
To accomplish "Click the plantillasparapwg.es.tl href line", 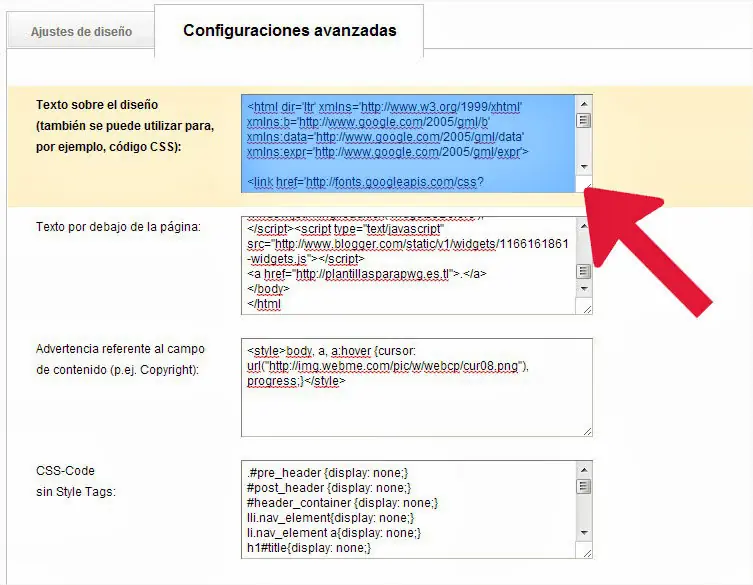I will [x=366, y=274].
